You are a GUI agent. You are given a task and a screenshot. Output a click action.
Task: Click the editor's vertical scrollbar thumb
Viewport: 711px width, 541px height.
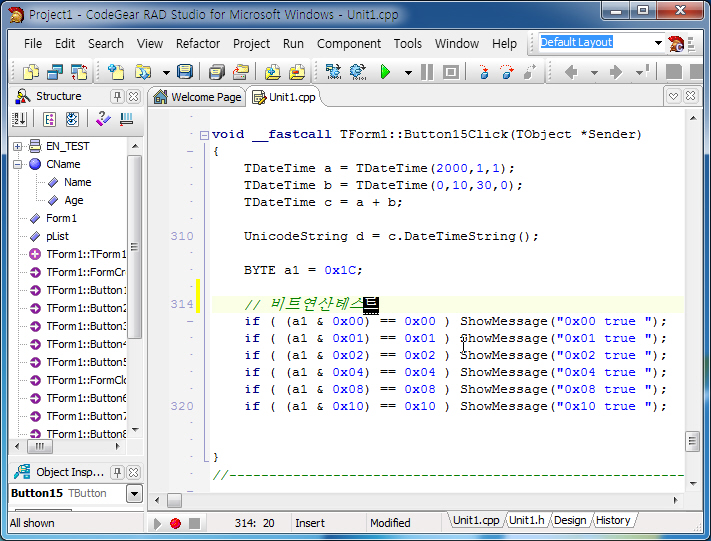(x=692, y=441)
